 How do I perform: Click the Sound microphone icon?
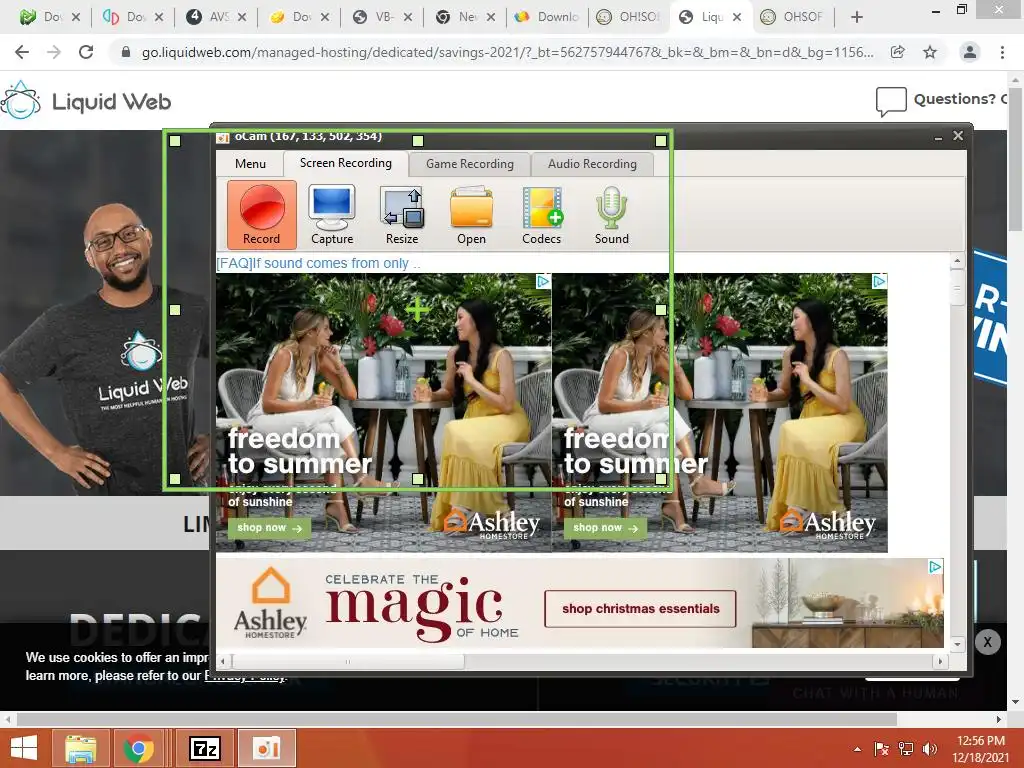(611, 215)
